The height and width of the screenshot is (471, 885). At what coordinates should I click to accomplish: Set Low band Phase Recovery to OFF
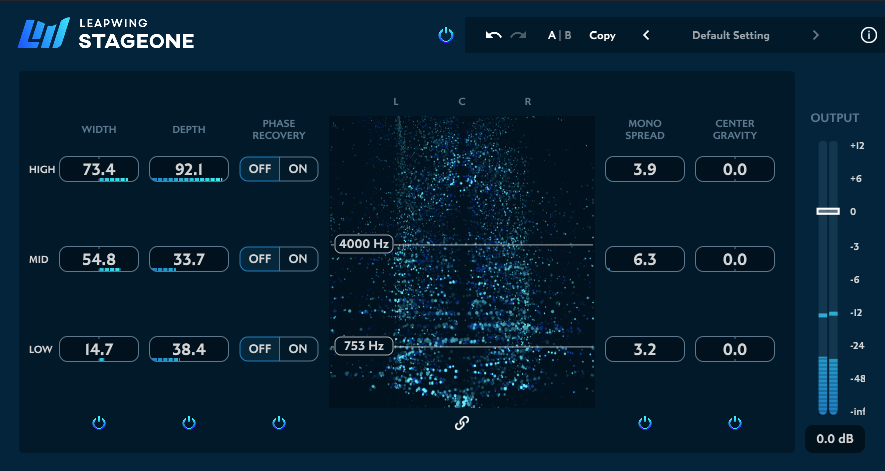[x=260, y=349]
